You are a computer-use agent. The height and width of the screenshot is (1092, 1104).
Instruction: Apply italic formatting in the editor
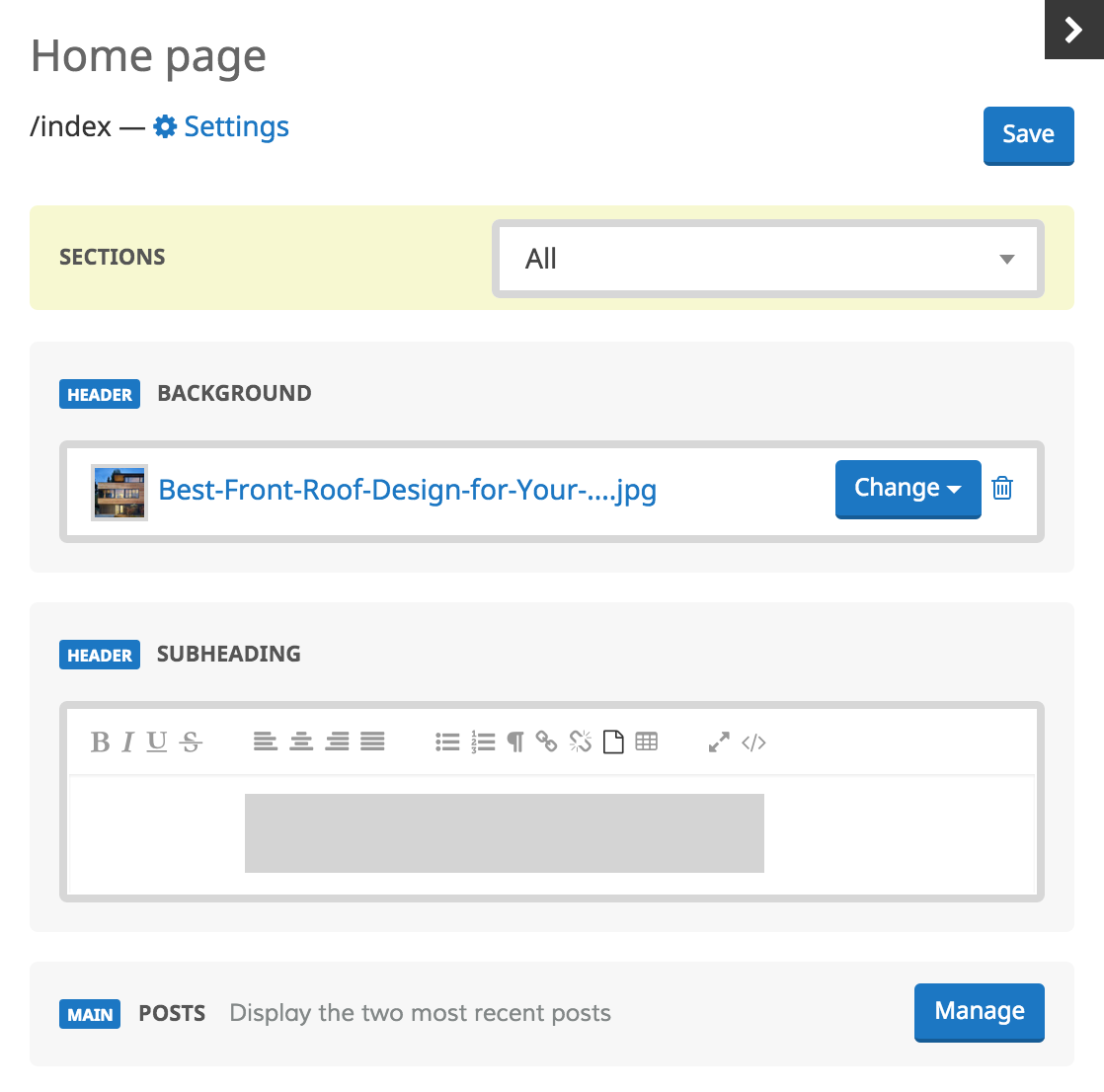point(127,742)
